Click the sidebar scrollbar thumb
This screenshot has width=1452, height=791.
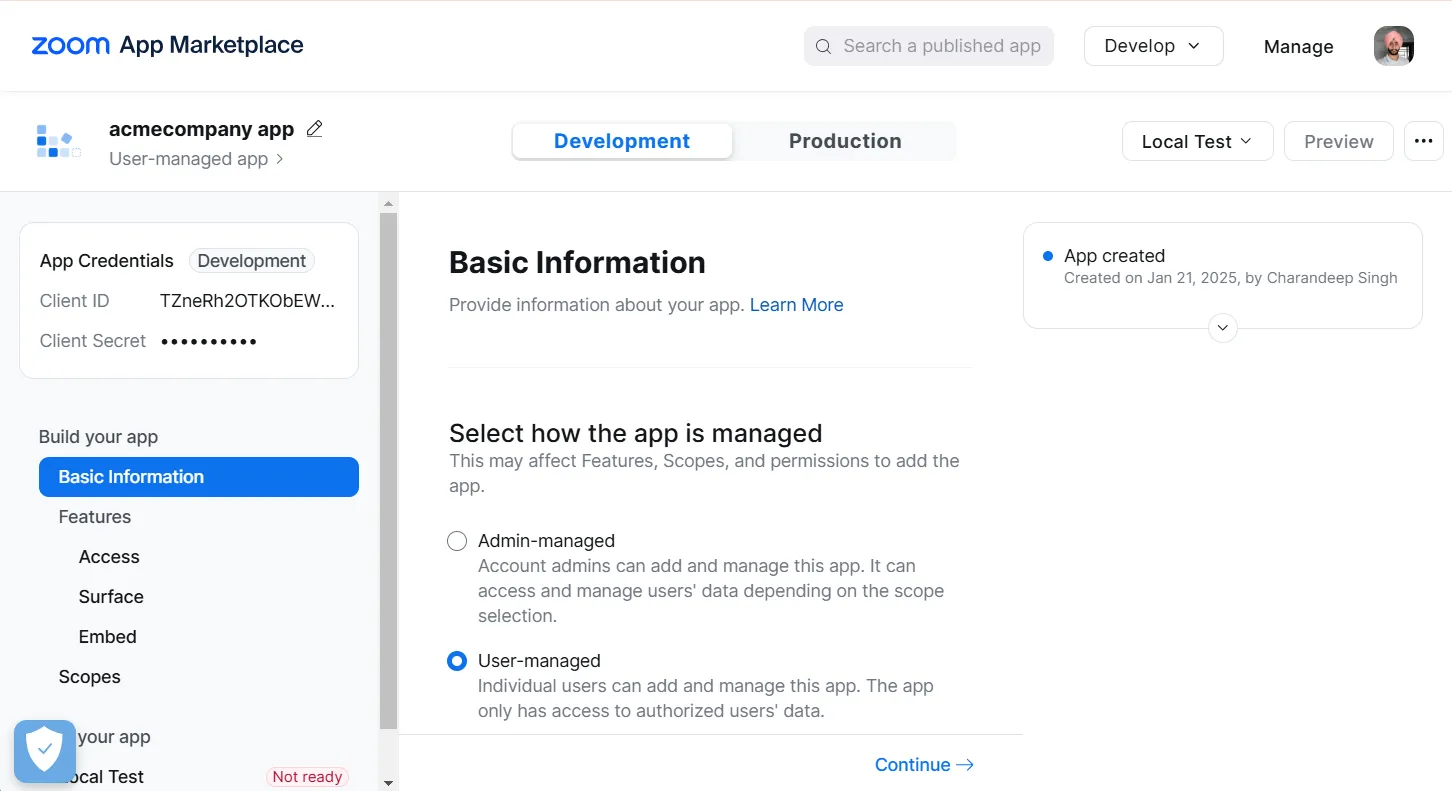coord(388,470)
